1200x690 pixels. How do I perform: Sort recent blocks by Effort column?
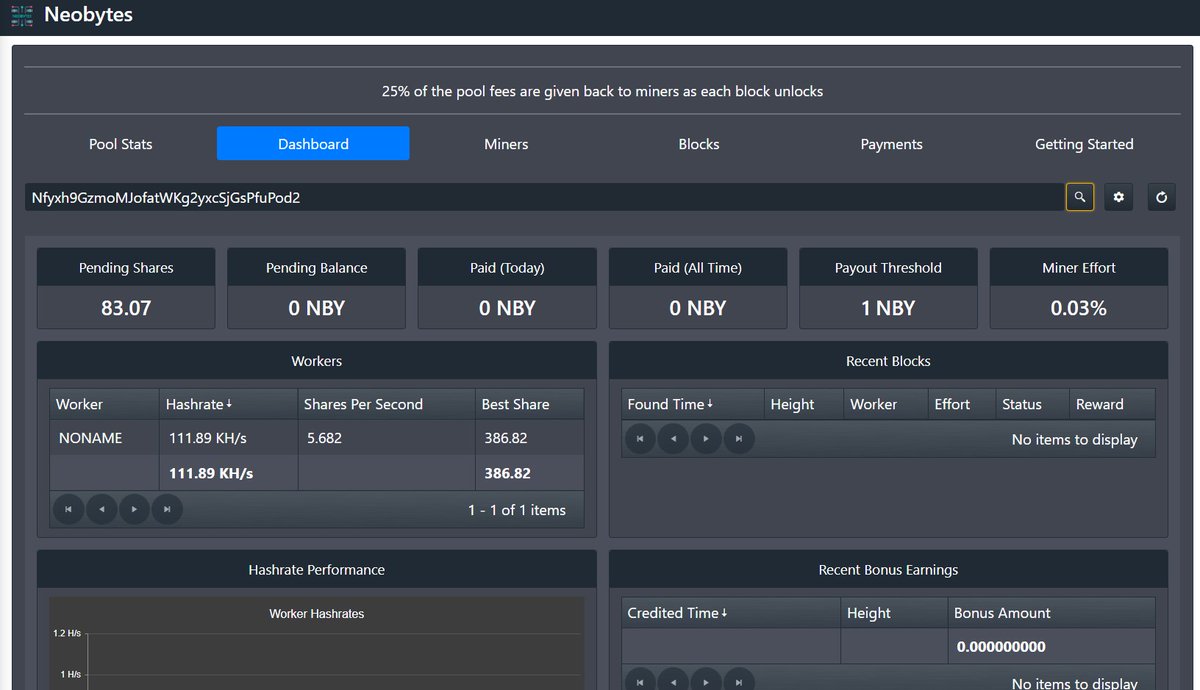coord(961,404)
